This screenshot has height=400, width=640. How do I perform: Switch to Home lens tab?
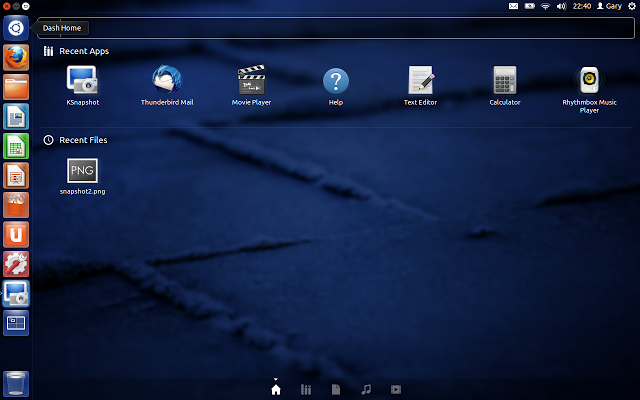pos(276,390)
